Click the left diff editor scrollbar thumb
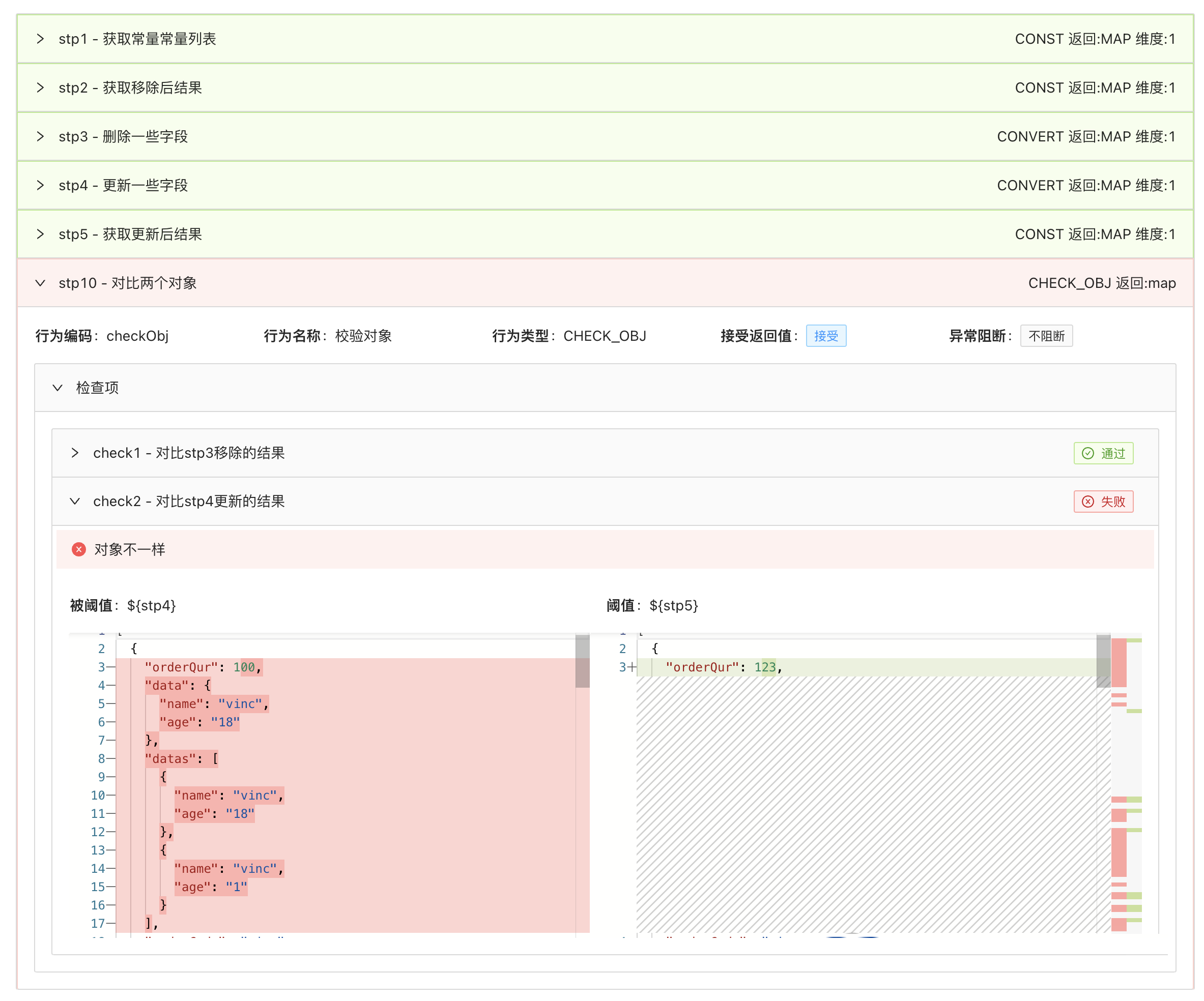This screenshot has width=1204, height=1001. point(582,661)
